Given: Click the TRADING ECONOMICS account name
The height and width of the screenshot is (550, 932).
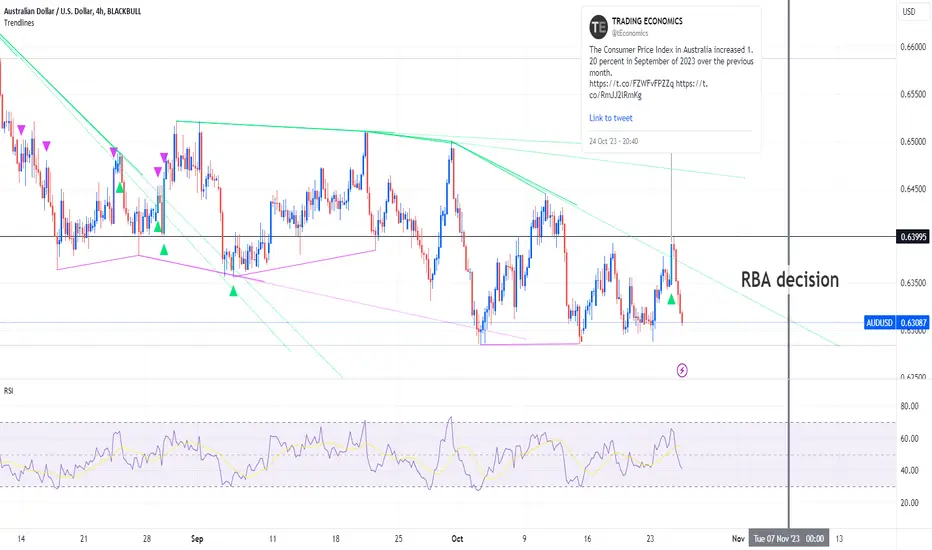Looking at the screenshot, I should click(x=647, y=21).
